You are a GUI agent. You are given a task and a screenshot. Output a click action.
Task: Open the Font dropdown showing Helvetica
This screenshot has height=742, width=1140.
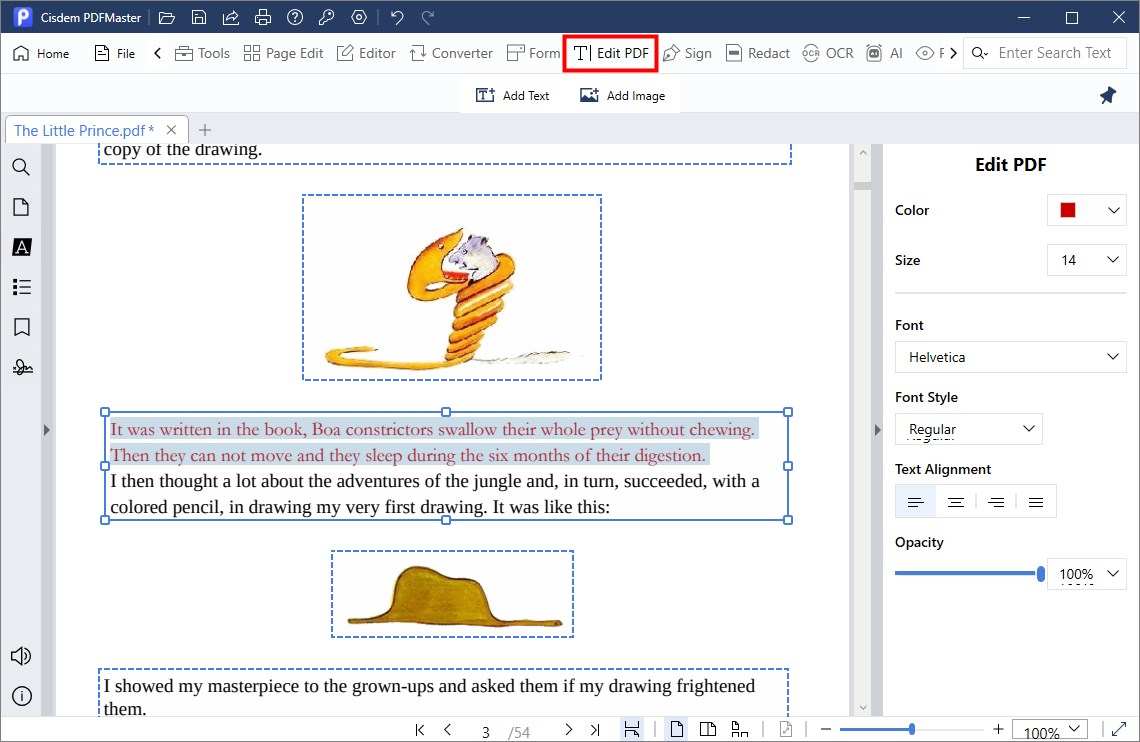[x=1011, y=357]
